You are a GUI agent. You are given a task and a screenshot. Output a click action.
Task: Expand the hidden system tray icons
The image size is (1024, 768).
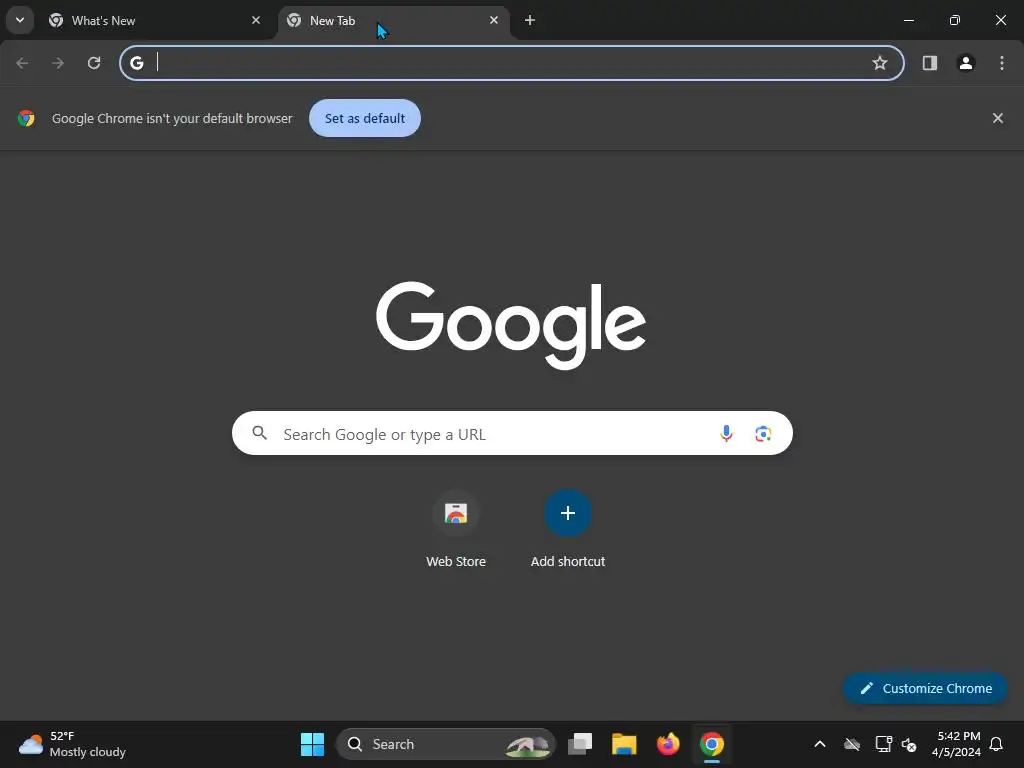(820, 744)
